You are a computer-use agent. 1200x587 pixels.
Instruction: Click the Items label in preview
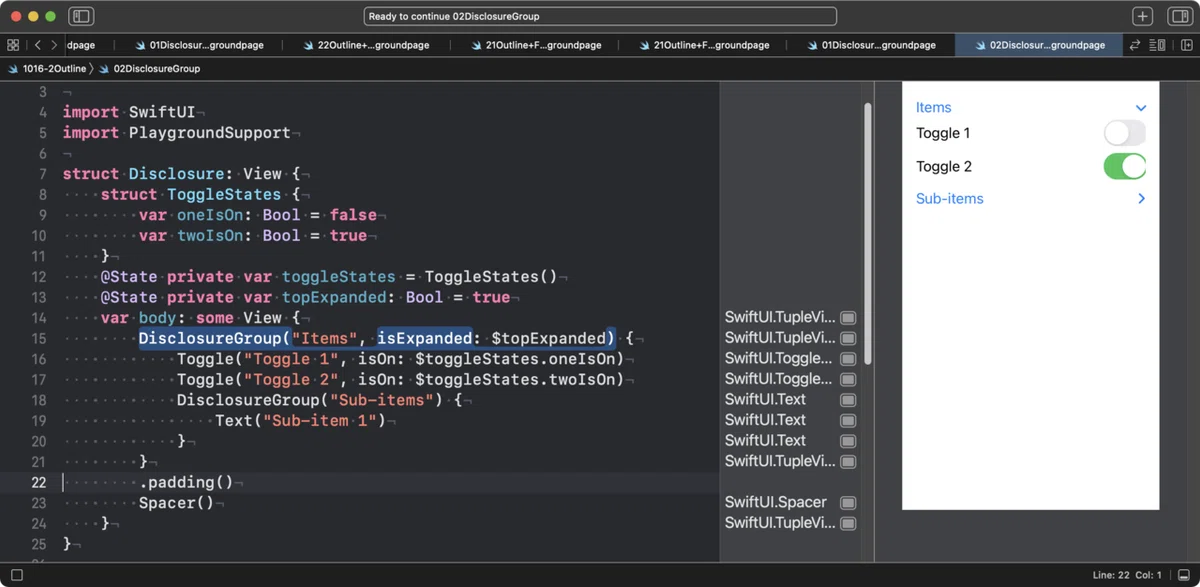point(934,108)
